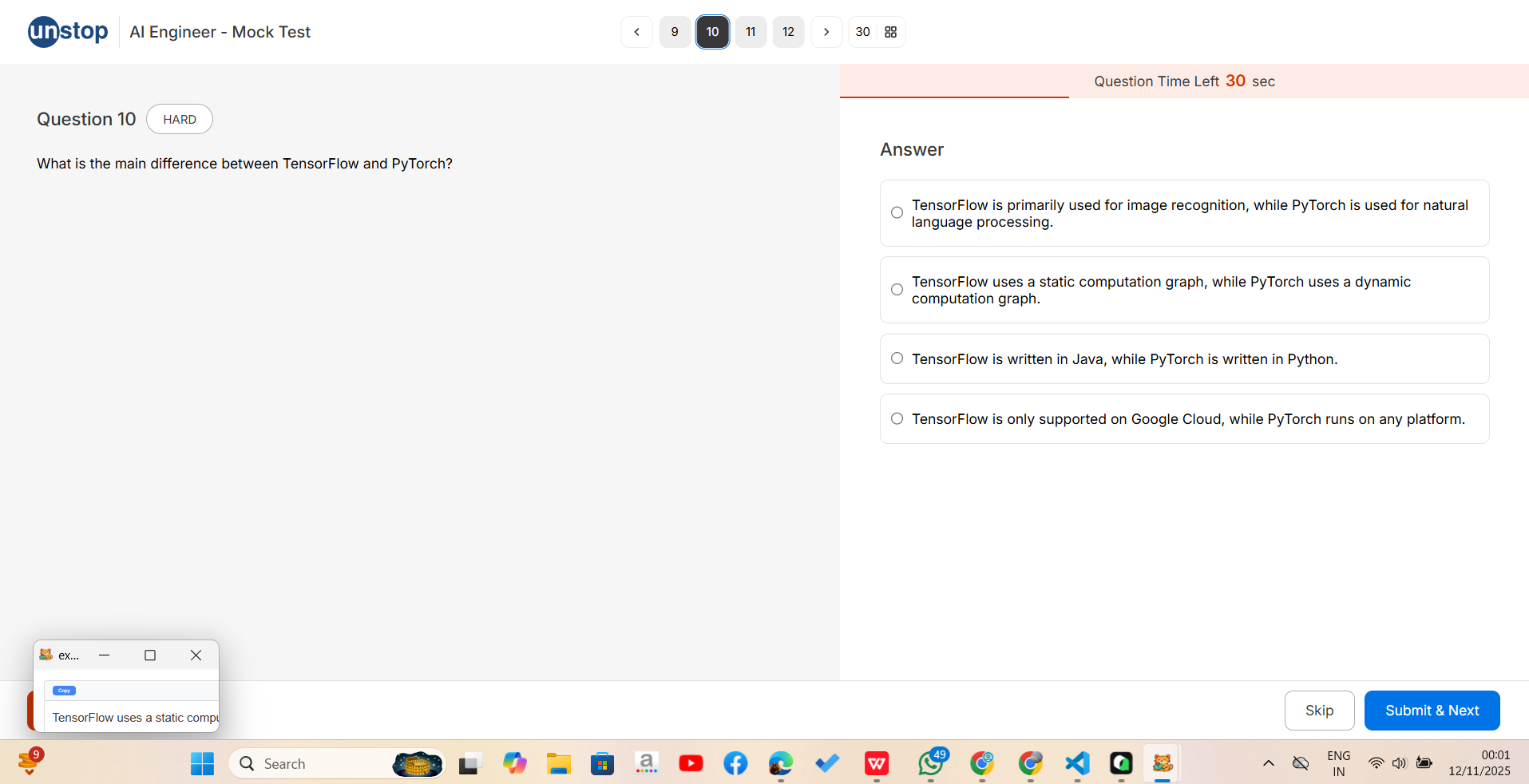Open Microsoft Edge from the taskbar
1529x784 pixels.
pos(780,764)
